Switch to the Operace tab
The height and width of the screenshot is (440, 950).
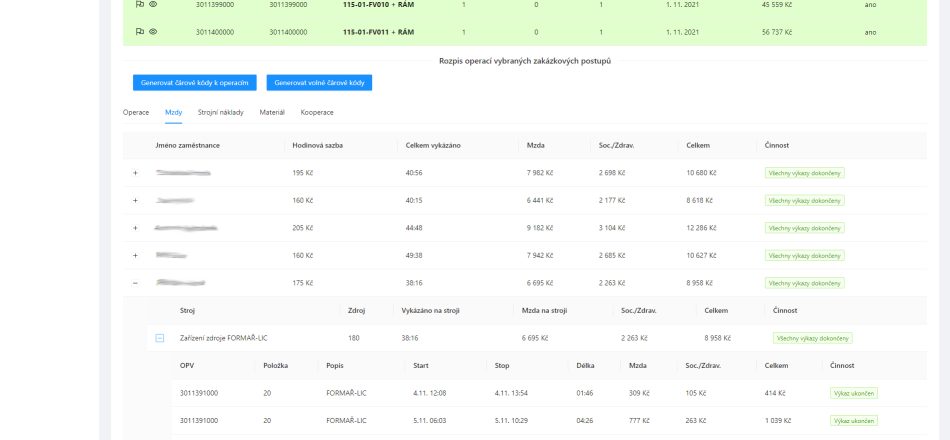pos(136,113)
